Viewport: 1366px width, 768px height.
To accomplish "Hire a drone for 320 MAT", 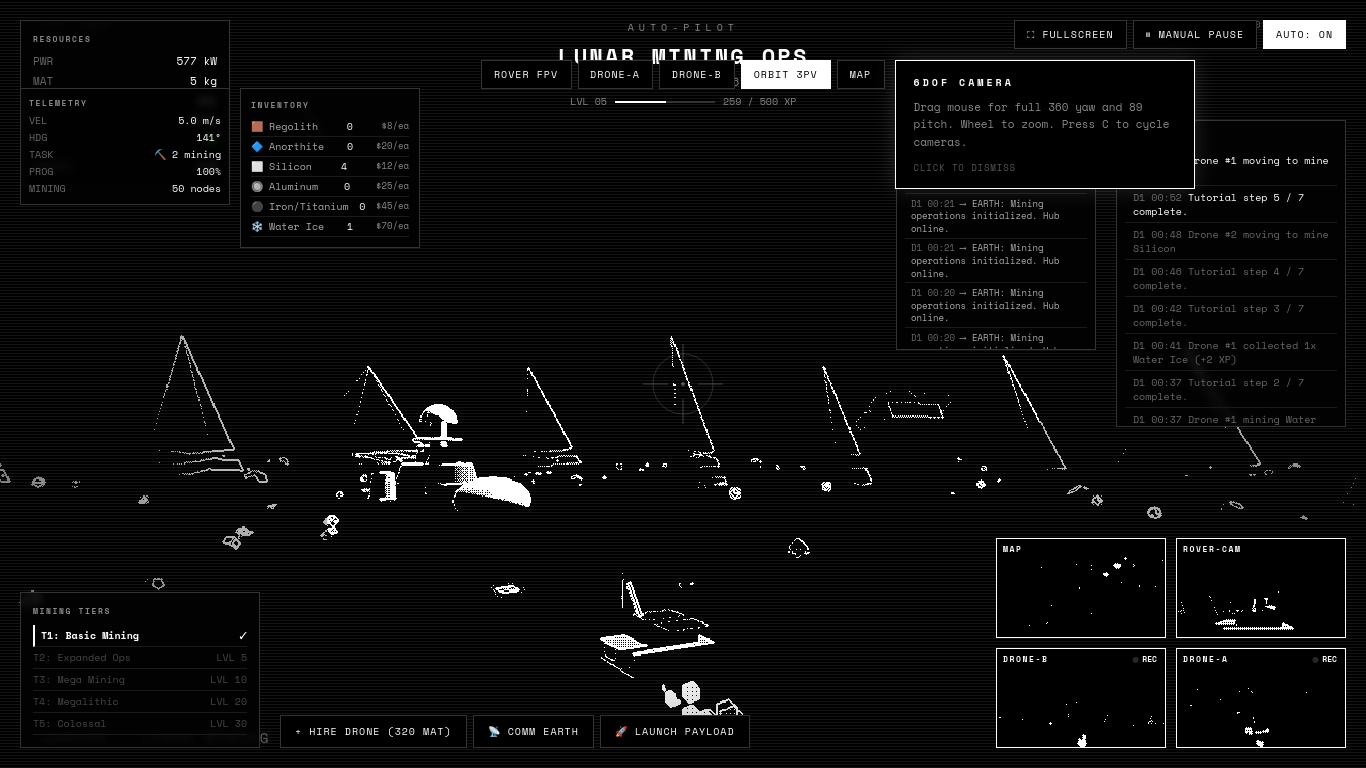I will [x=373, y=732].
